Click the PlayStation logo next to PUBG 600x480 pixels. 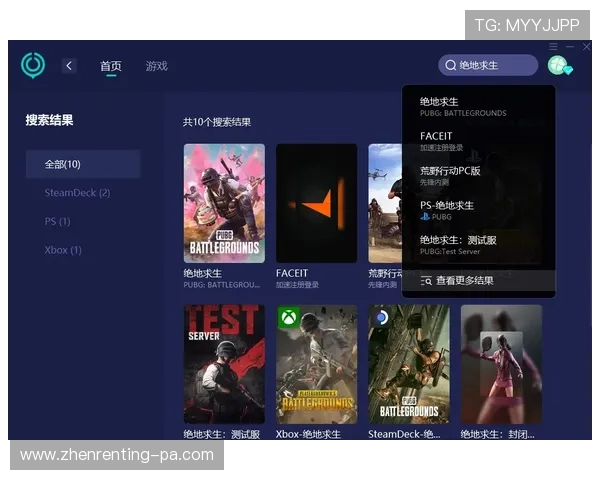point(425,217)
